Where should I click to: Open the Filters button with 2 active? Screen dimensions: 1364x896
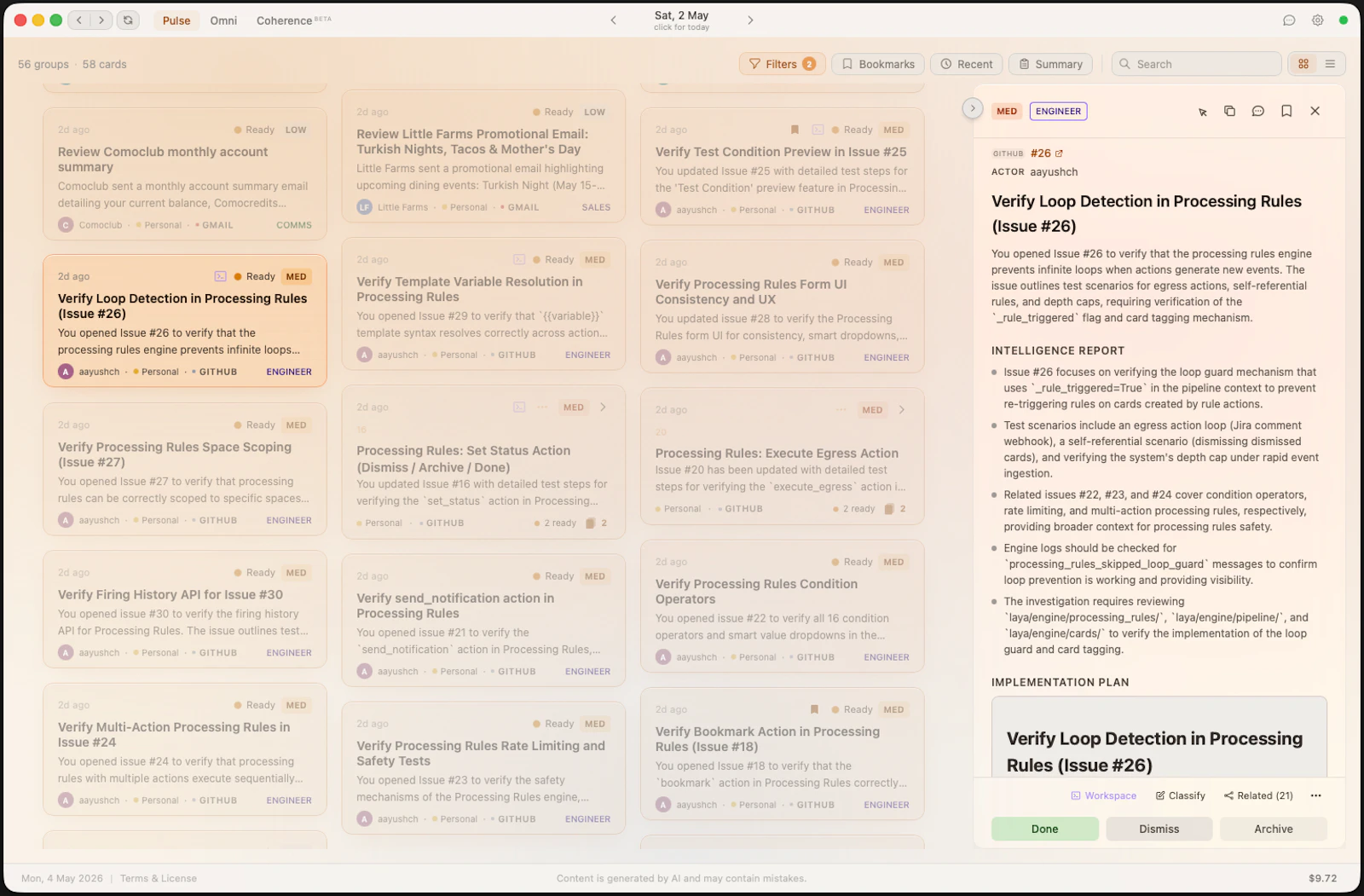pyautogui.click(x=782, y=64)
